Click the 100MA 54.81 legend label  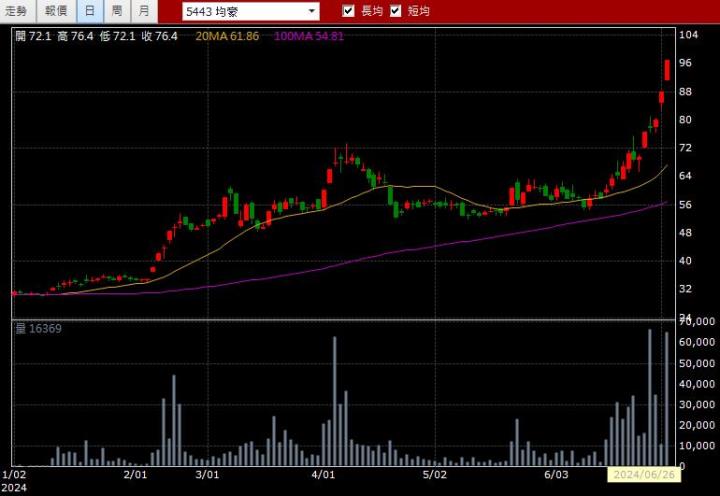tap(308, 36)
